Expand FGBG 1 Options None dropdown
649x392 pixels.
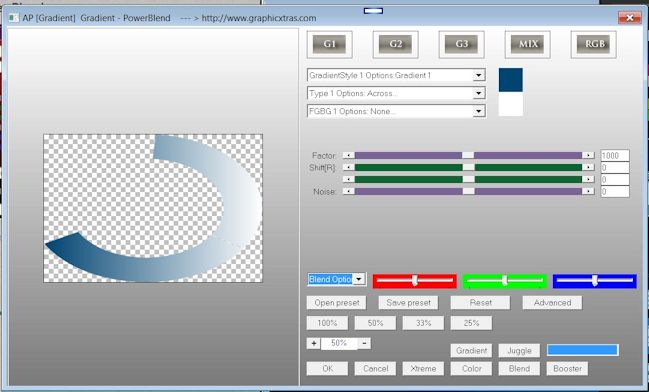coord(479,111)
